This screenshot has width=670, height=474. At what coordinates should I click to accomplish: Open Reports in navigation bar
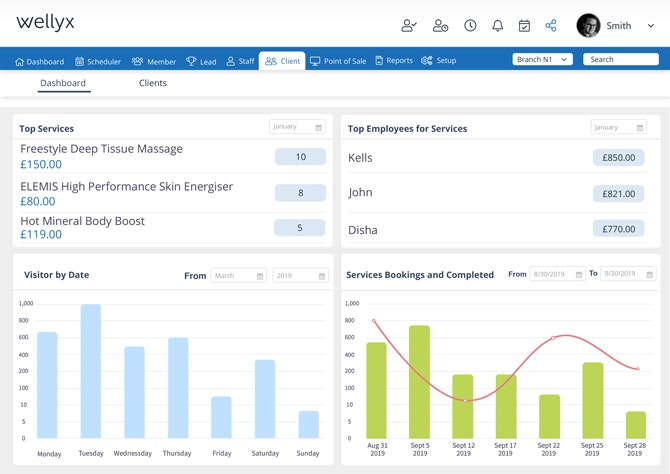tap(394, 61)
